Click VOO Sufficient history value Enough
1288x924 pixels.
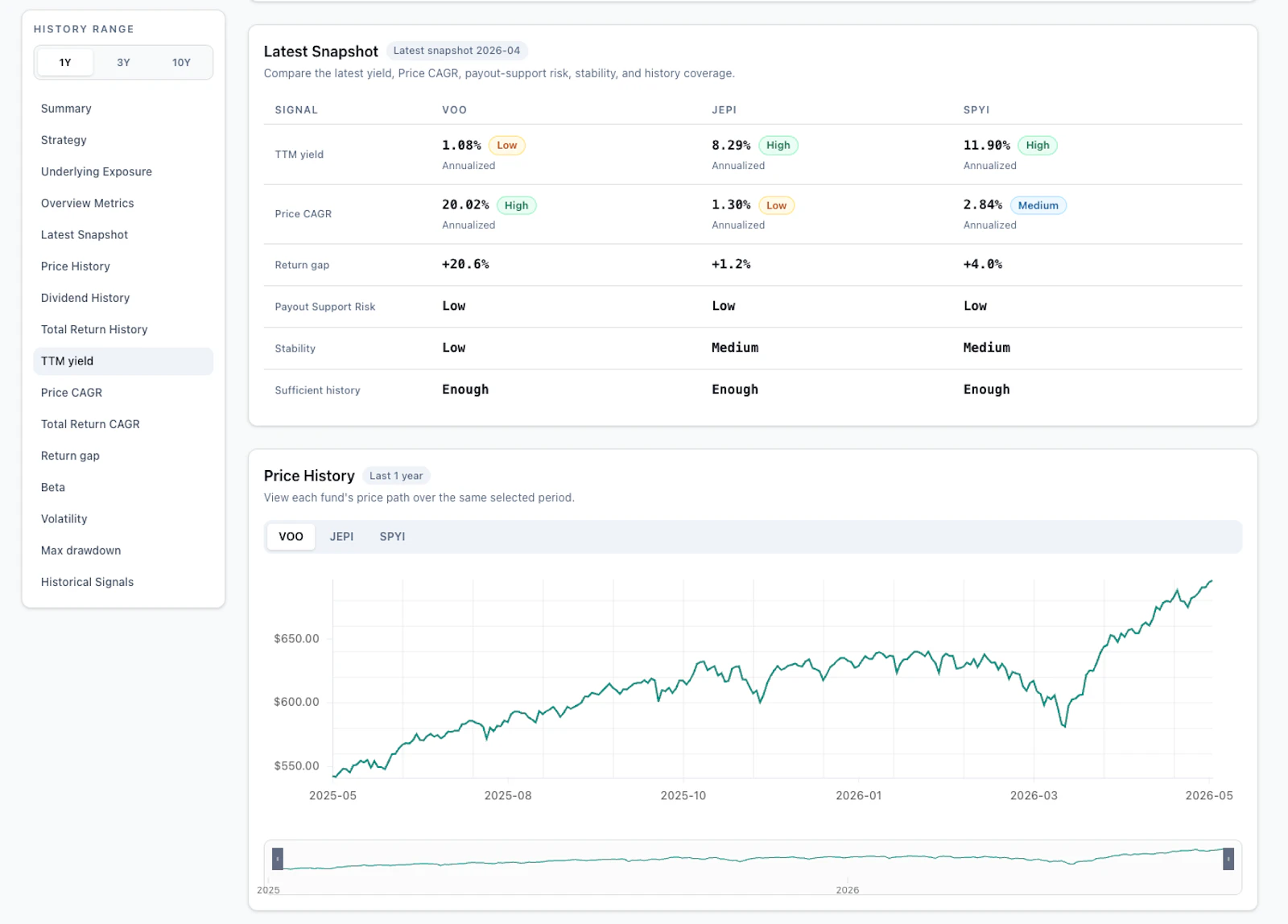coord(465,390)
